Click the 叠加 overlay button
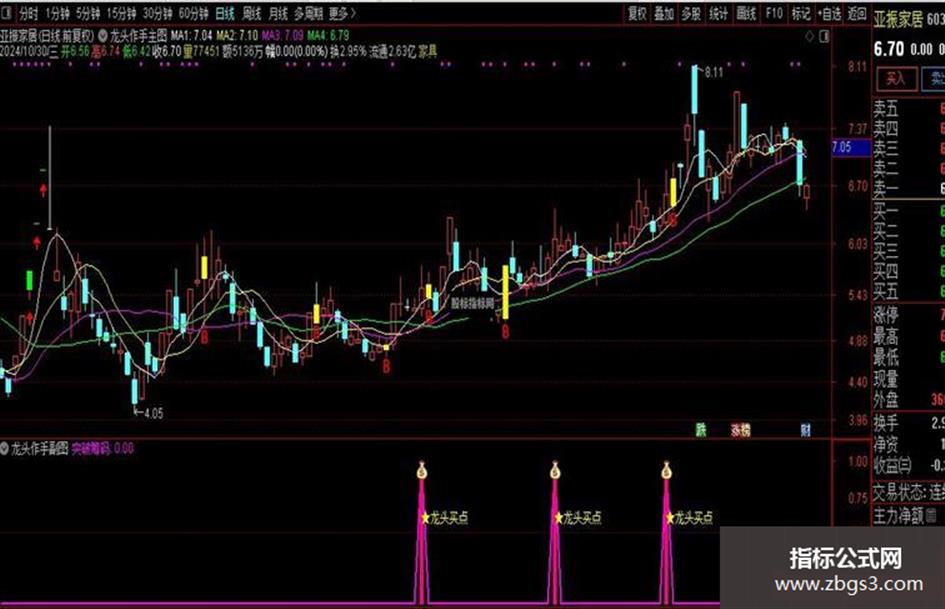This screenshot has height=609, width=945. click(664, 13)
